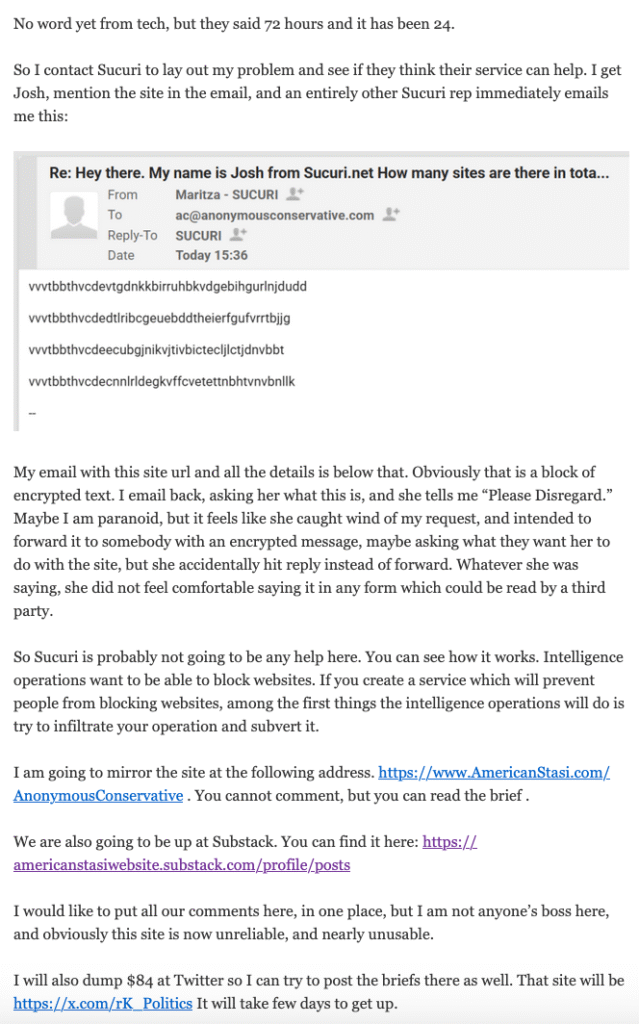
Task: Click the 'Date' field label in email header
Action: [x=120, y=255]
